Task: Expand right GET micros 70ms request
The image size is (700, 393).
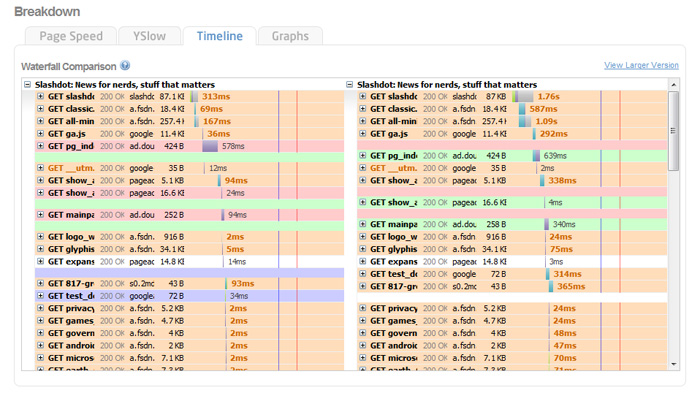Action: (x=362, y=358)
